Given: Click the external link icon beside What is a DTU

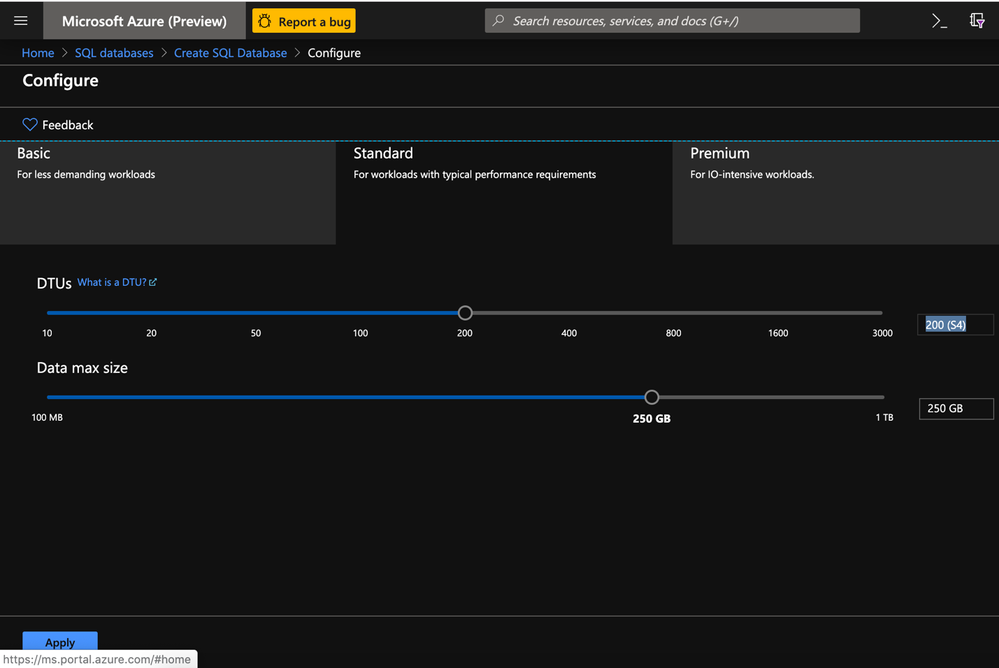Looking at the screenshot, I should coord(153,282).
